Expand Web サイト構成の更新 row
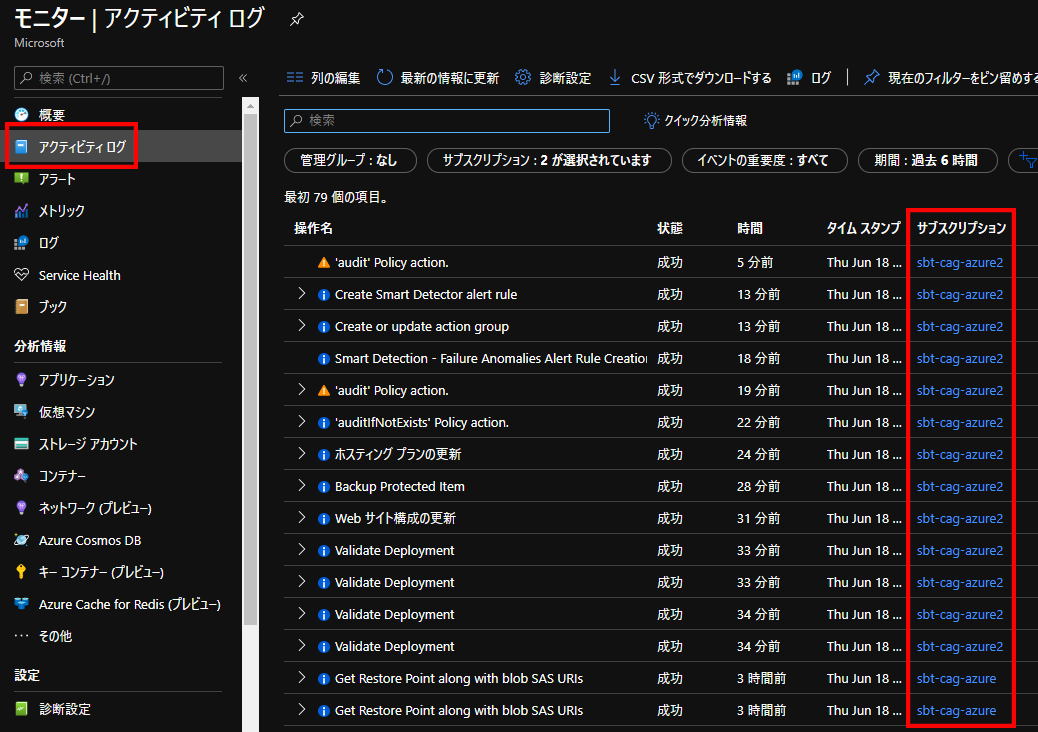This screenshot has height=732, width=1038. tap(302, 517)
